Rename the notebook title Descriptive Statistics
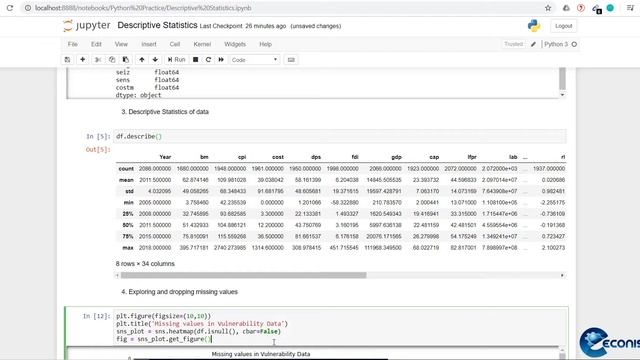The width and height of the screenshot is (640, 360). (x=158, y=25)
